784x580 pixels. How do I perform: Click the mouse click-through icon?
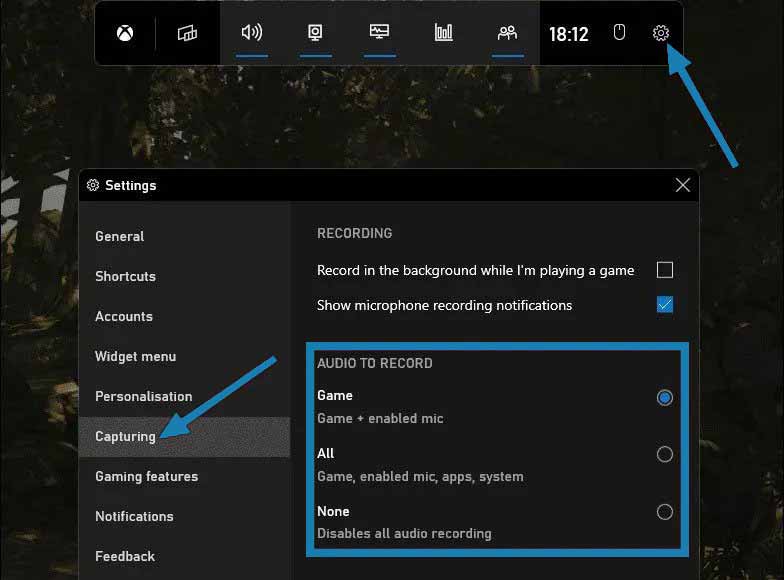(x=619, y=33)
